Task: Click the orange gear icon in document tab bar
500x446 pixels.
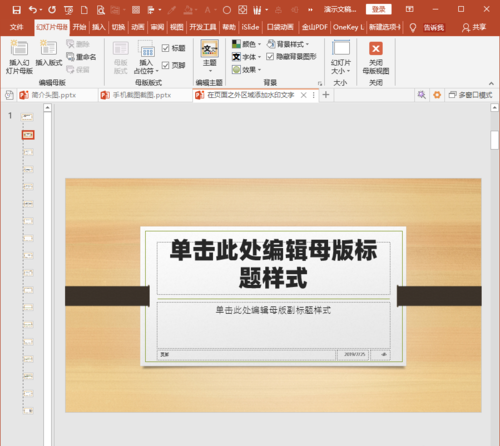Action: point(437,95)
